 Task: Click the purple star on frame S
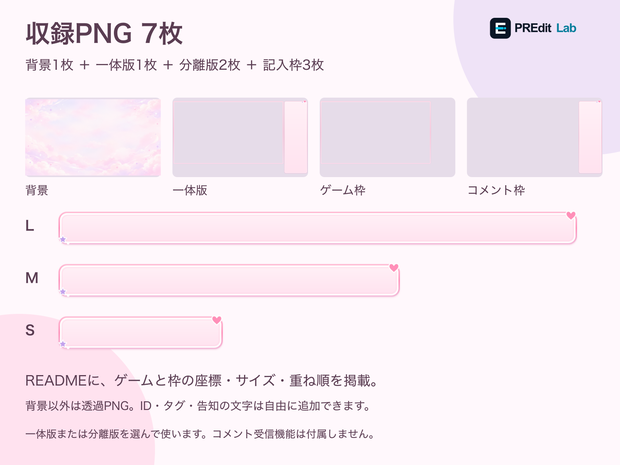pos(63,344)
